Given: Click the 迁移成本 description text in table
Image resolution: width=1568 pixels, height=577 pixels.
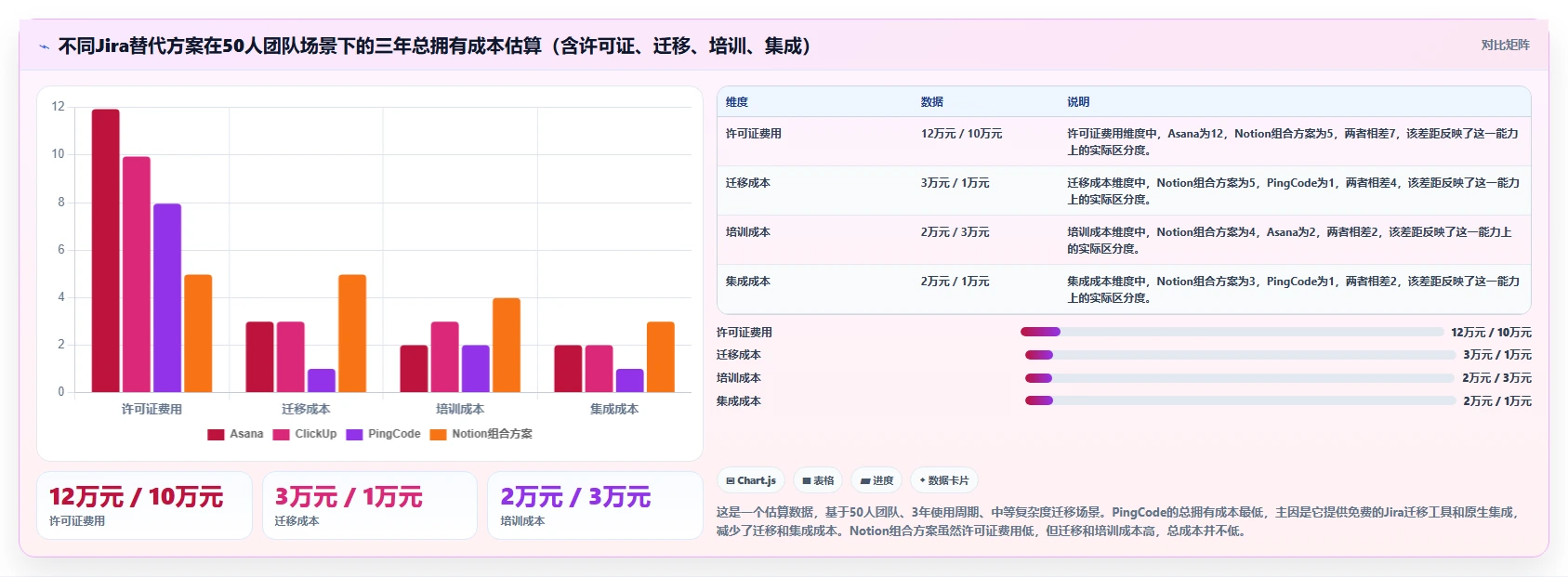Looking at the screenshot, I should [1293, 190].
